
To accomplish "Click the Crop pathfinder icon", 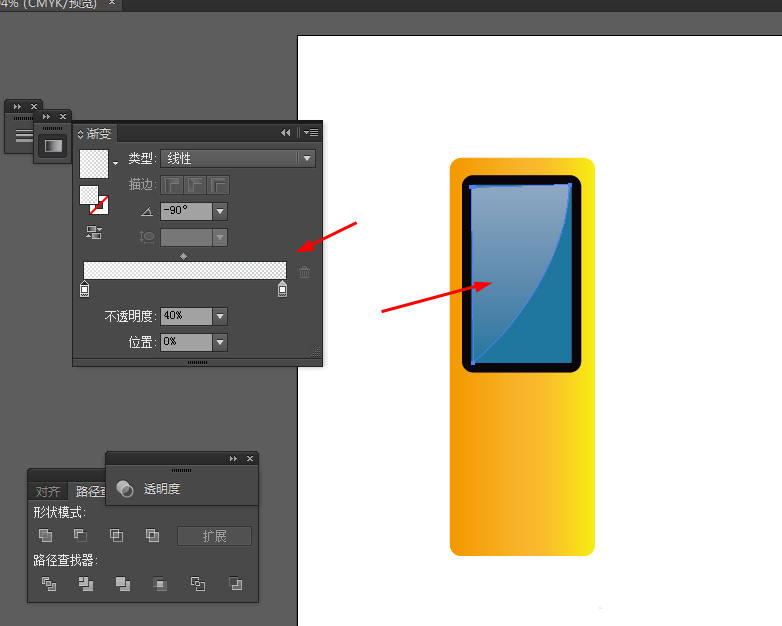I will pos(160,584).
